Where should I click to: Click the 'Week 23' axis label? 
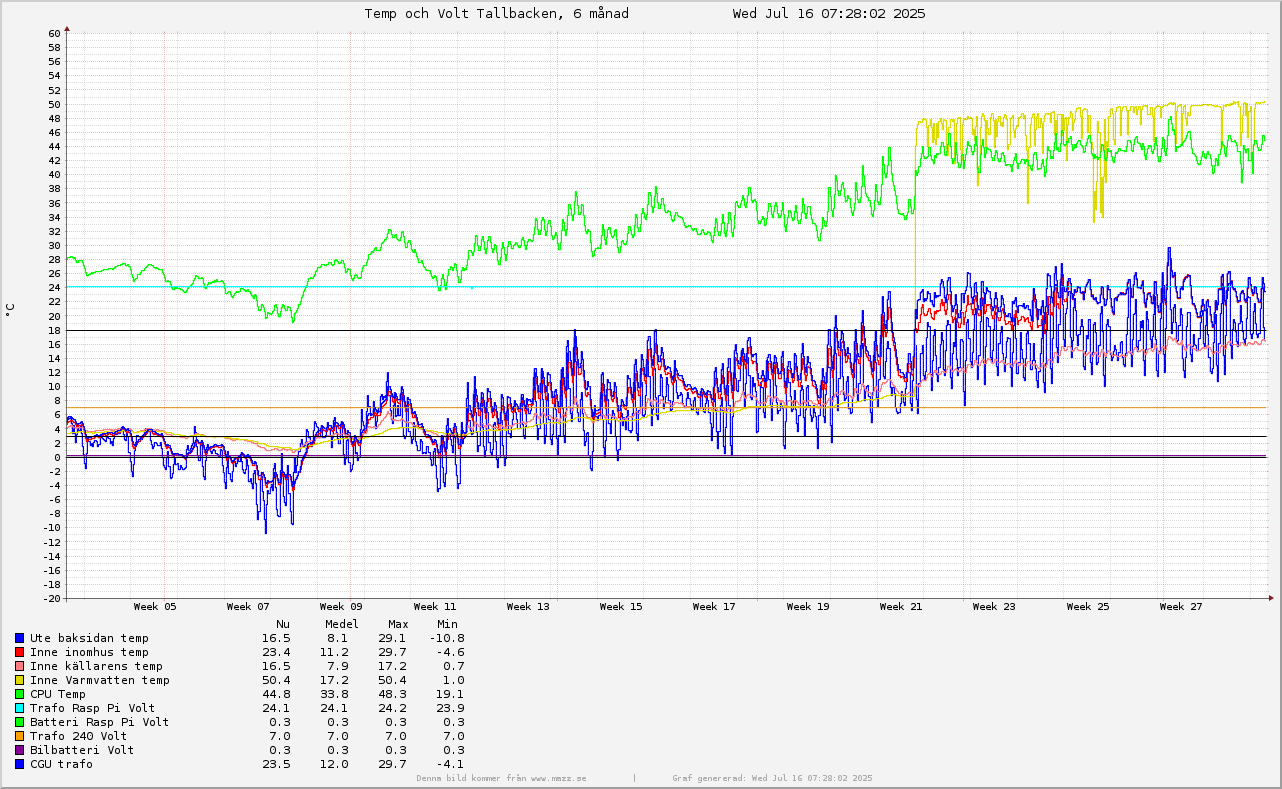point(994,607)
